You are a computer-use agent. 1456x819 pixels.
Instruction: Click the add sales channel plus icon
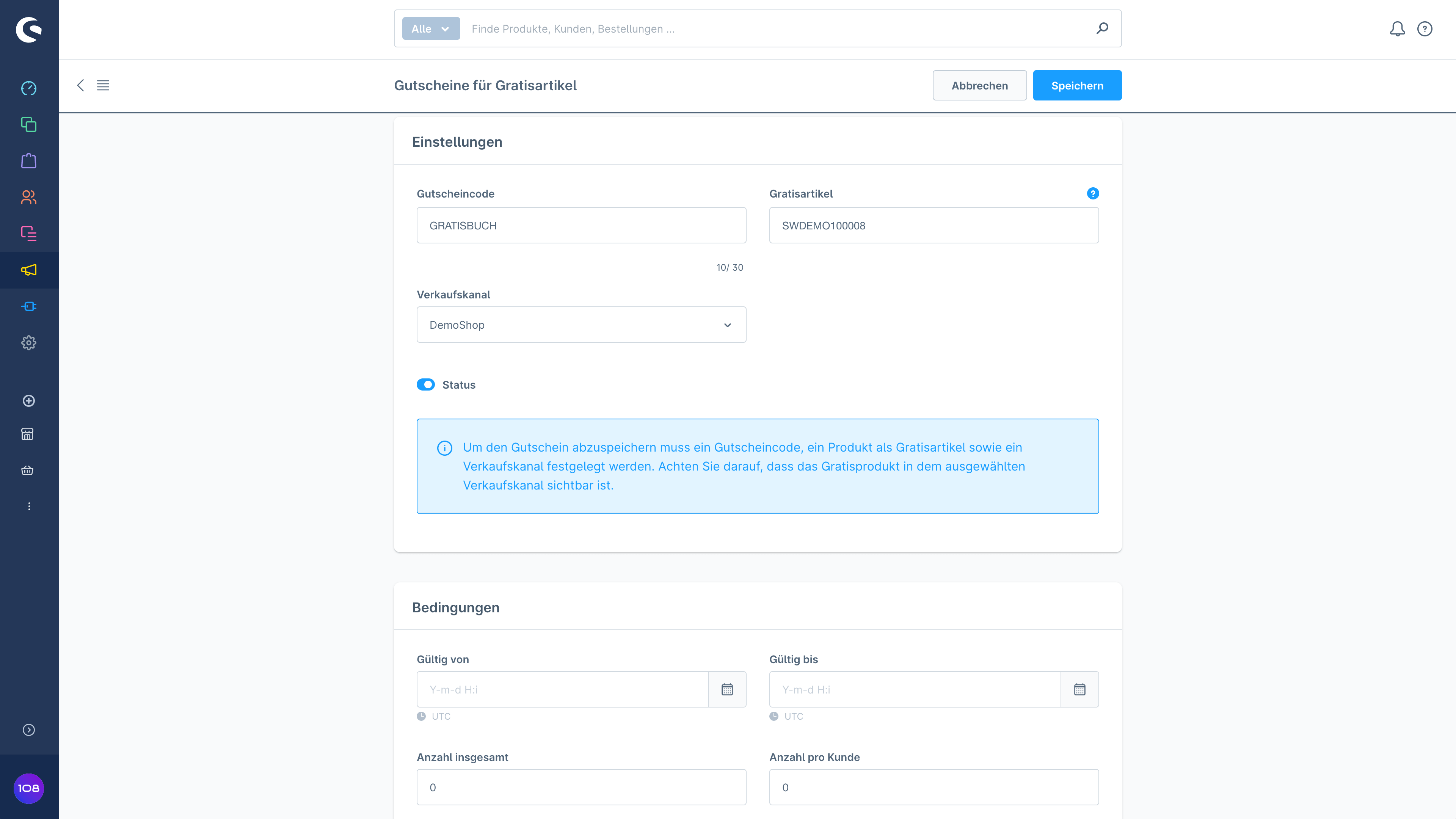click(29, 401)
